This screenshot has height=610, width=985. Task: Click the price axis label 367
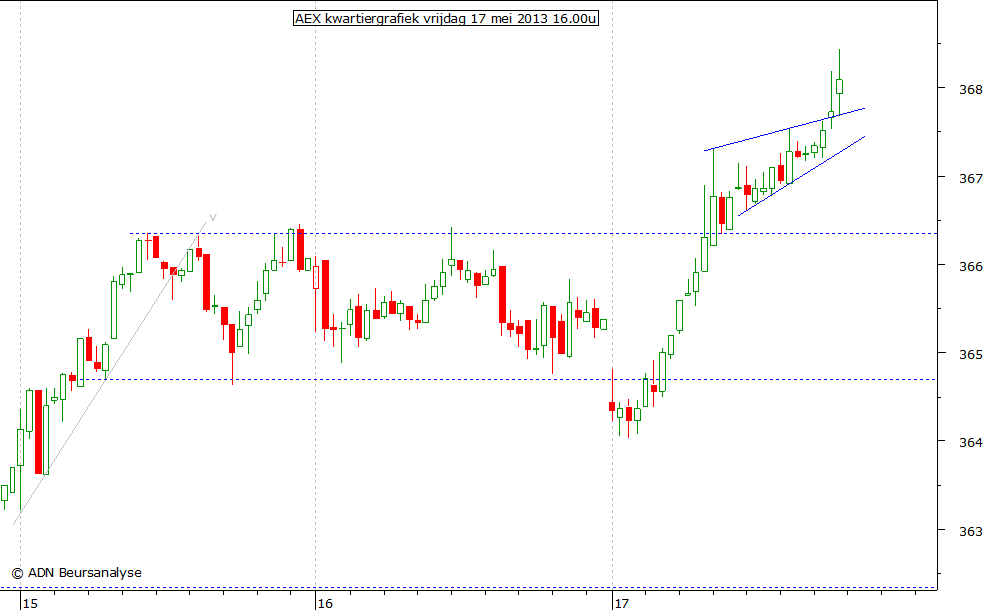971,178
